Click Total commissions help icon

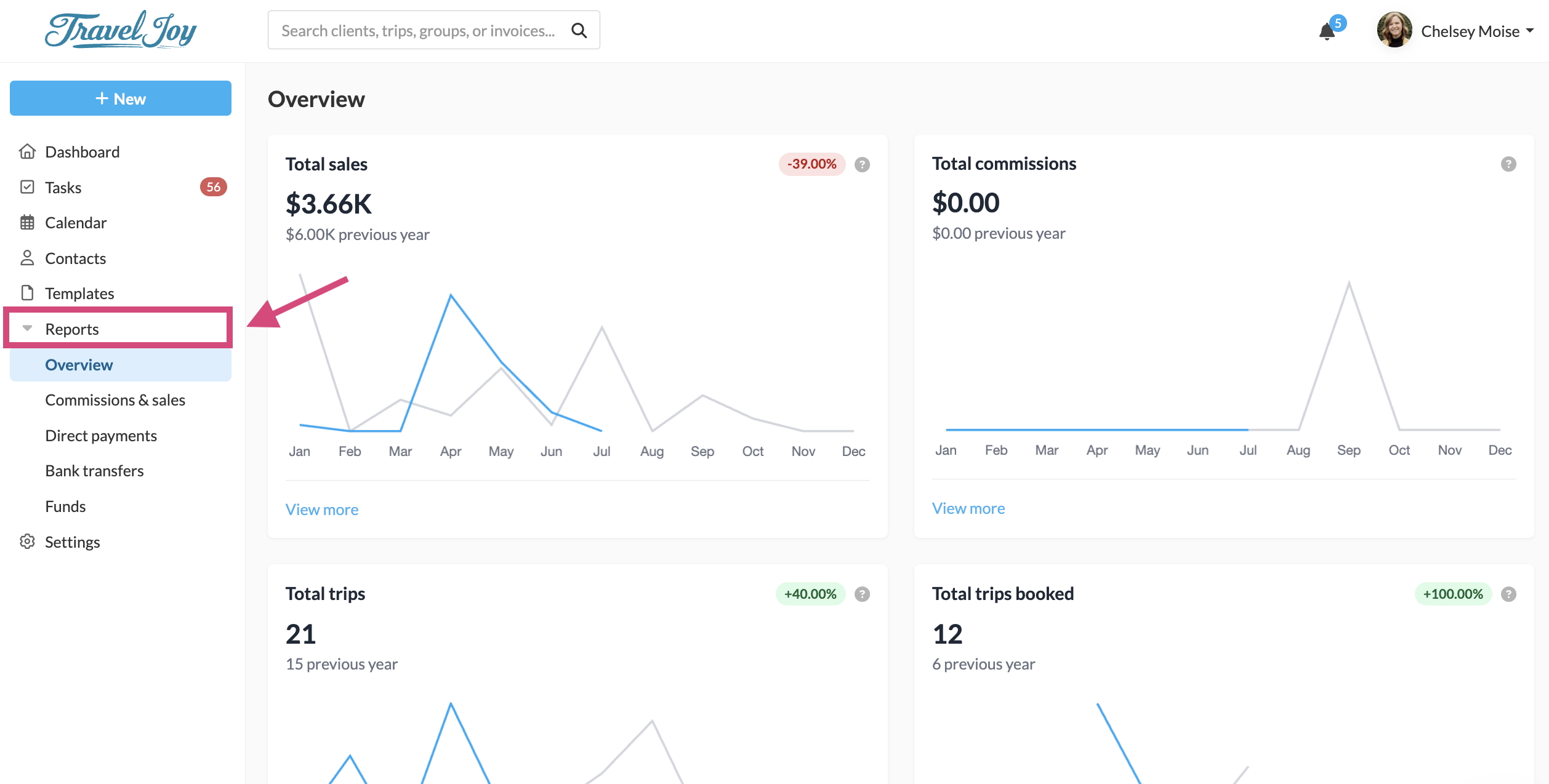(x=1508, y=164)
